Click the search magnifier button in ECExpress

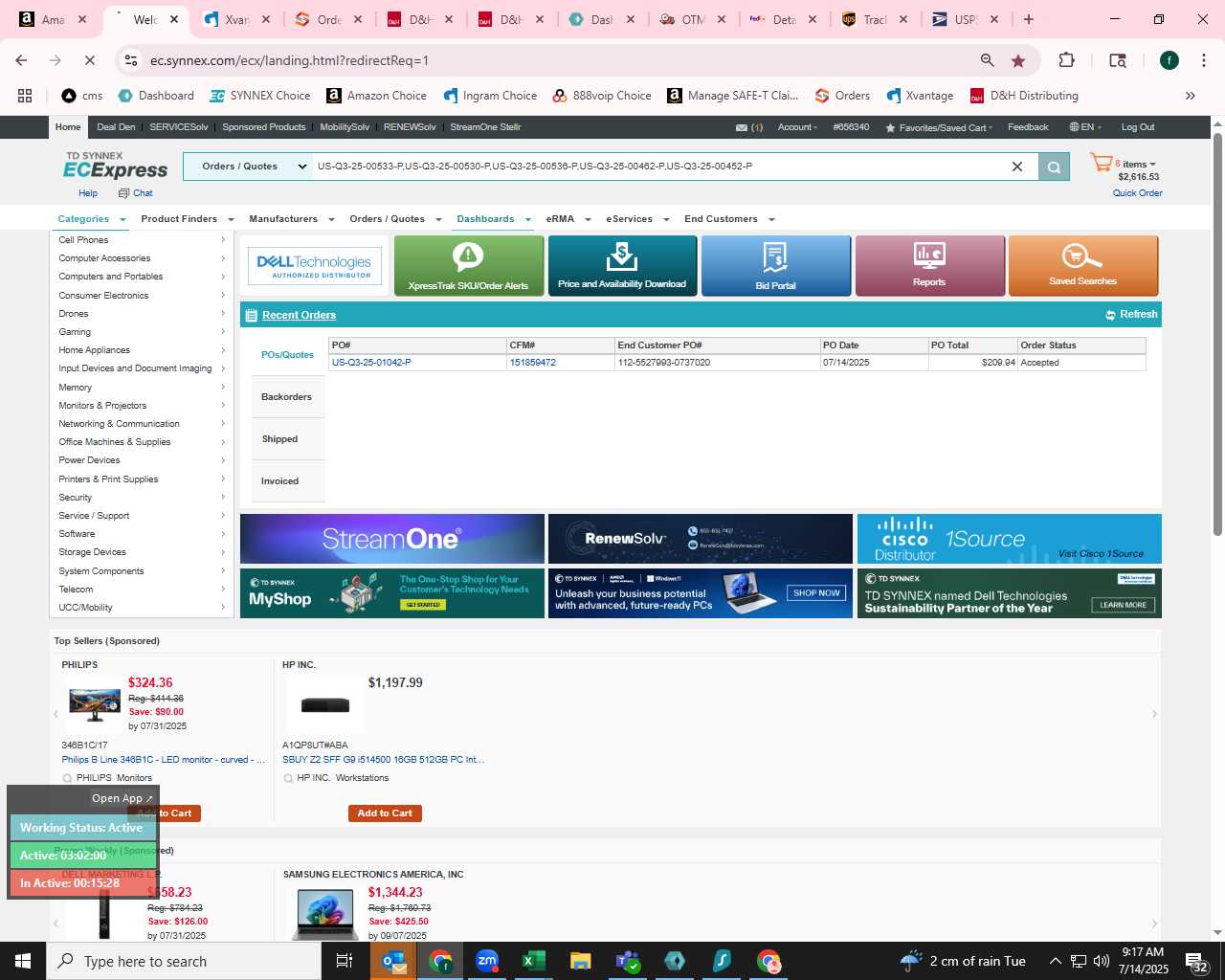click(x=1054, y=167)
